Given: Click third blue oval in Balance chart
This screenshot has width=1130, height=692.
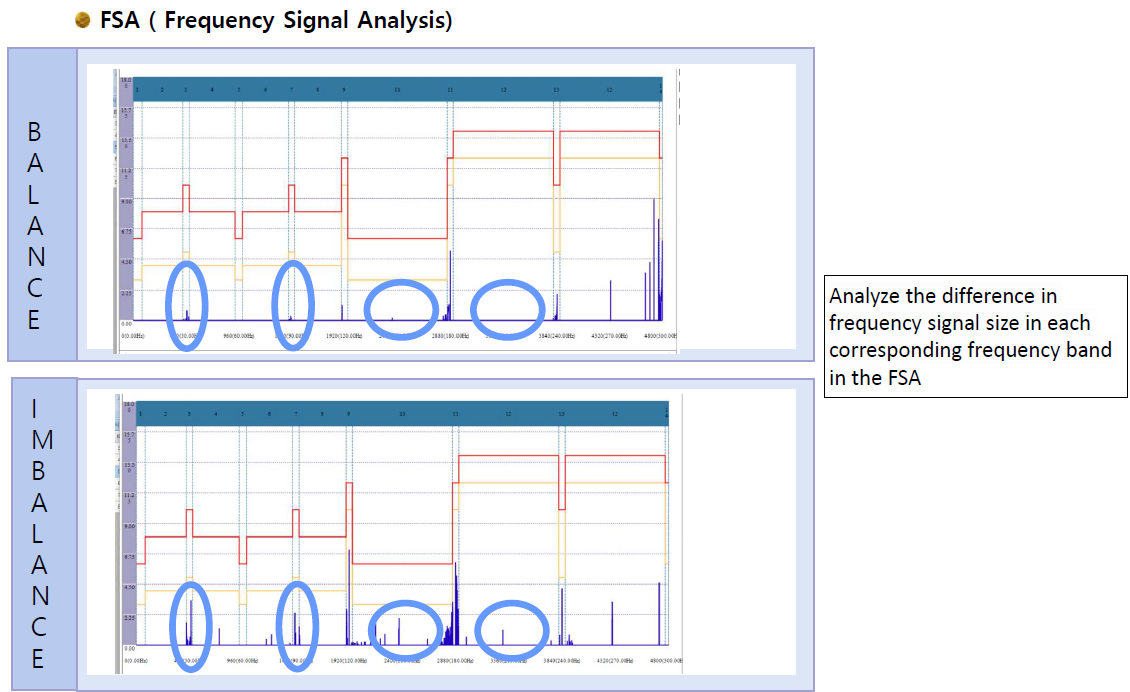Looking at the screenshot, I should point(401,309).
